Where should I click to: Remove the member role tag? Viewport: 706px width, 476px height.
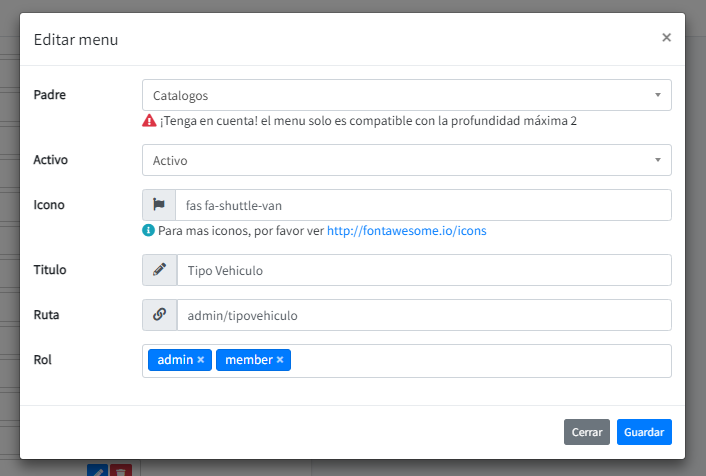(x=280, y=360)
